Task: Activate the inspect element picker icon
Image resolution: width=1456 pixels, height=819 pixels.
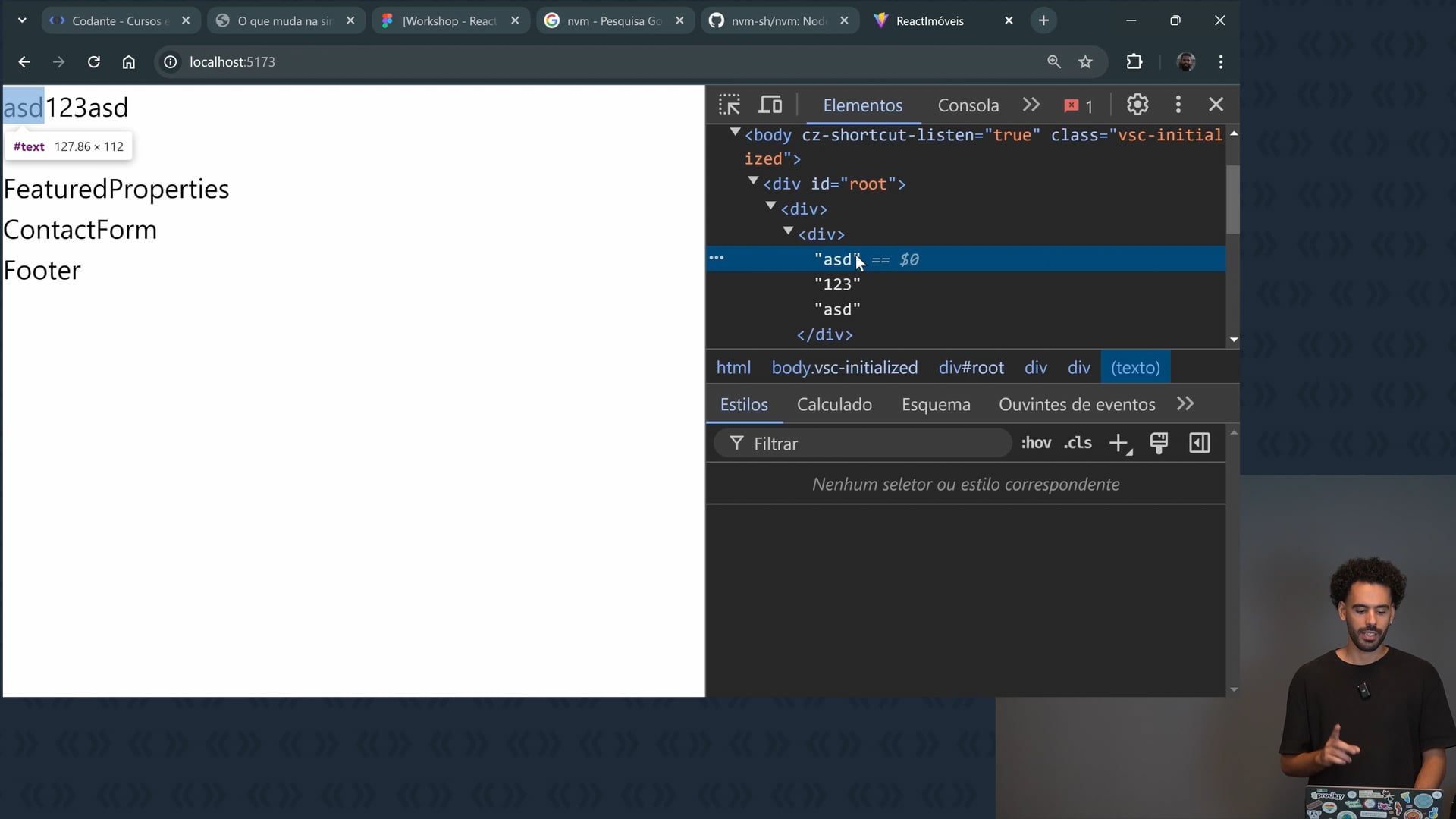Action: 730,105
